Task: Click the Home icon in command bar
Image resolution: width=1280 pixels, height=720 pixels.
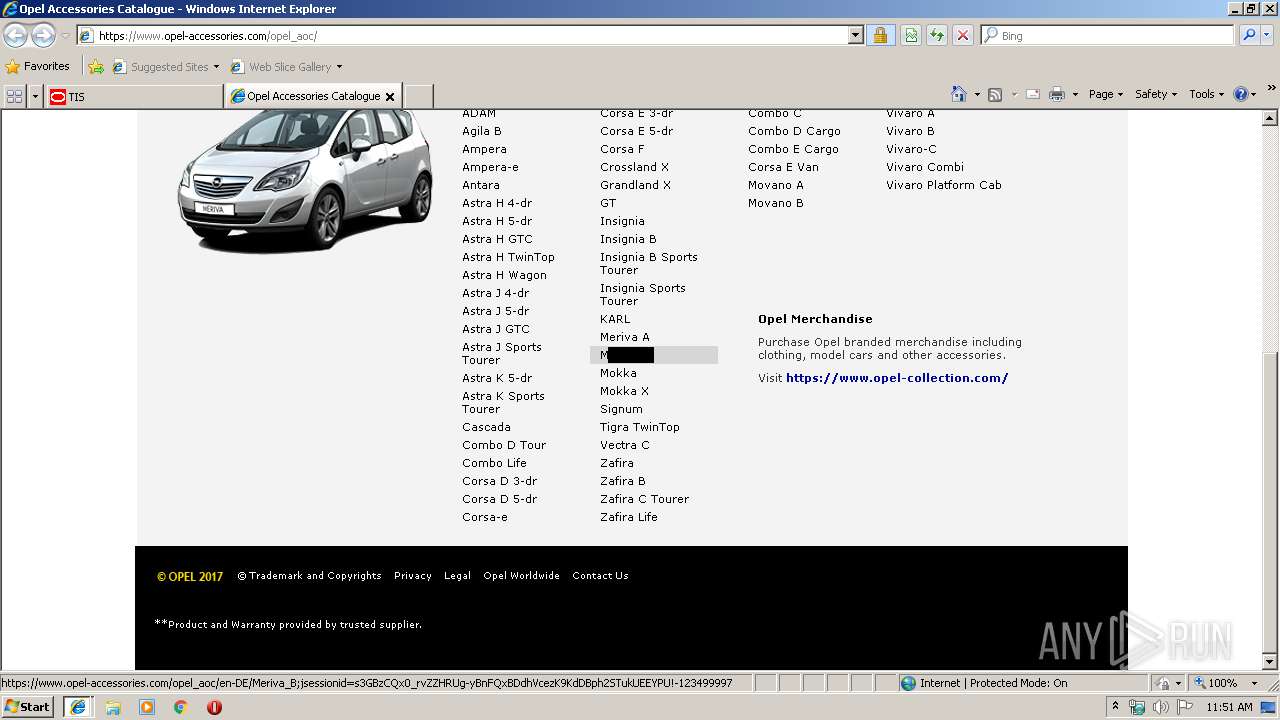Action: 959,94
